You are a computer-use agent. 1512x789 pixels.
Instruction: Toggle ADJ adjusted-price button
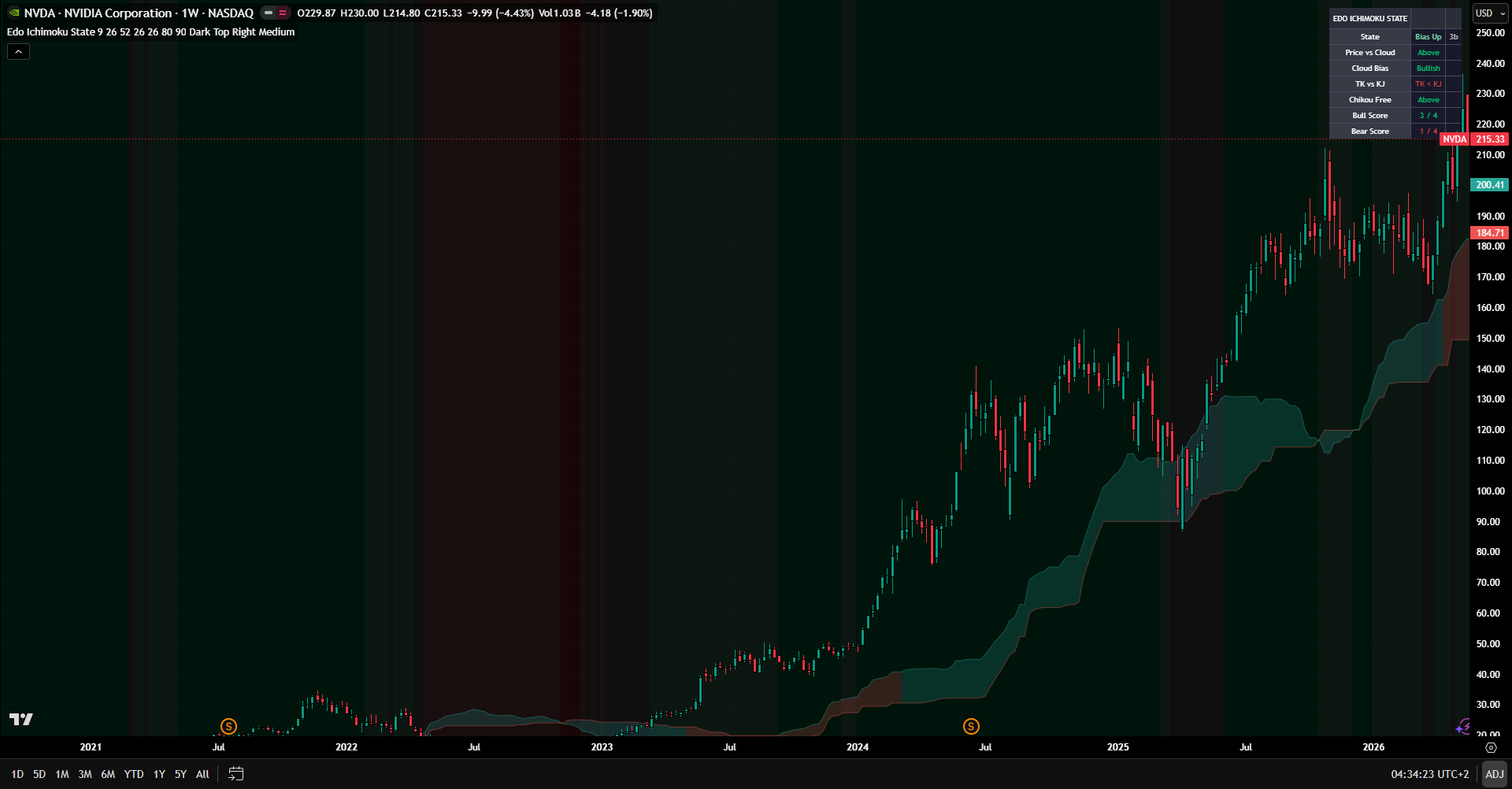(1494, 774)
